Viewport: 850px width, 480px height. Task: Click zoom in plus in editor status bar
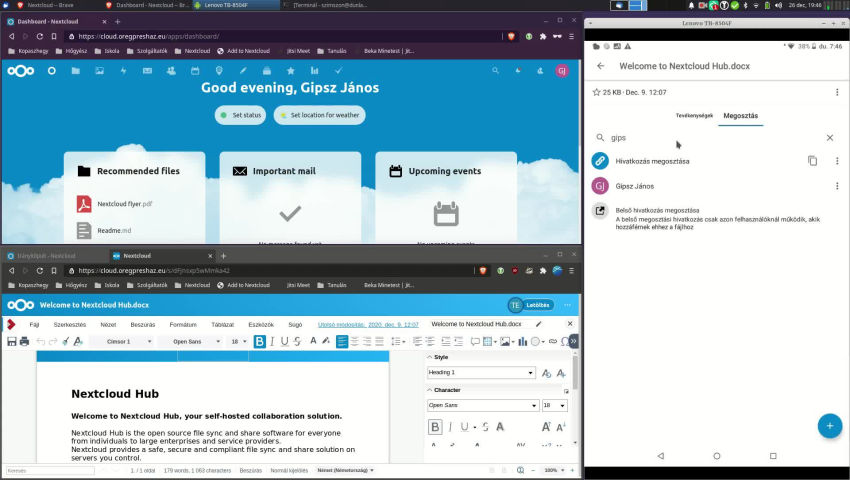(572, 470)
